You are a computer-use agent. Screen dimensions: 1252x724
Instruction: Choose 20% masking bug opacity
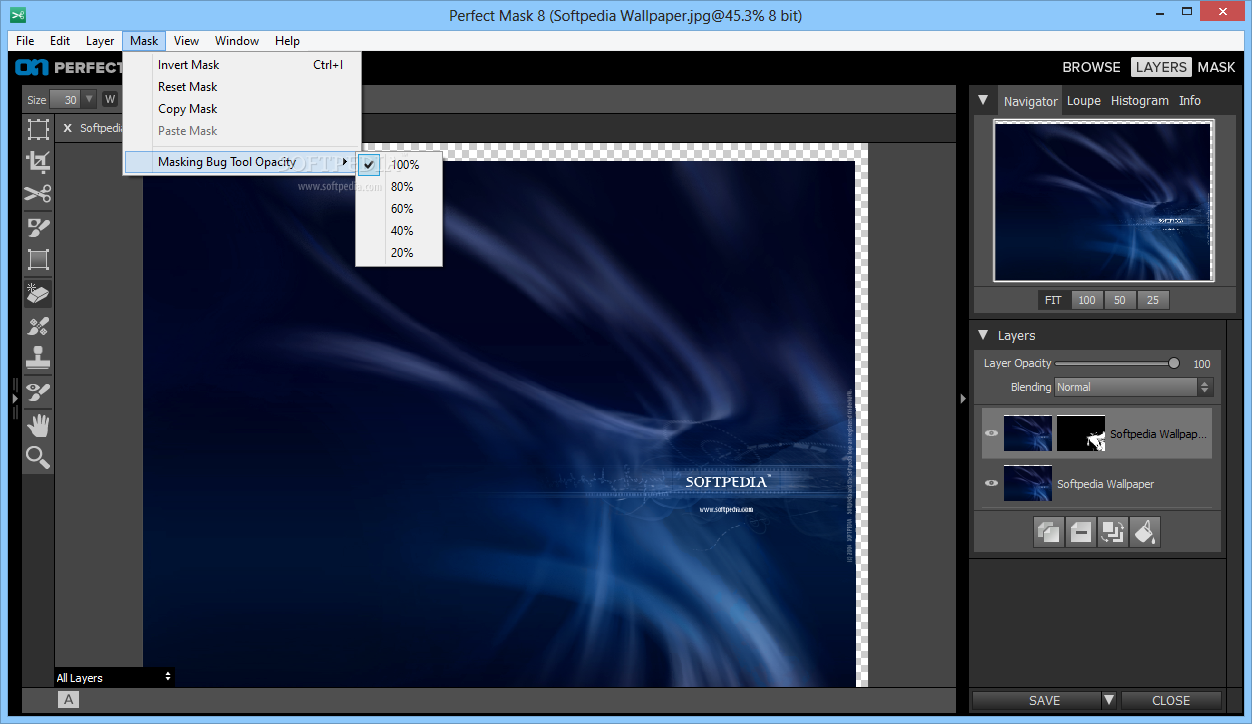(x=399, y=252)
